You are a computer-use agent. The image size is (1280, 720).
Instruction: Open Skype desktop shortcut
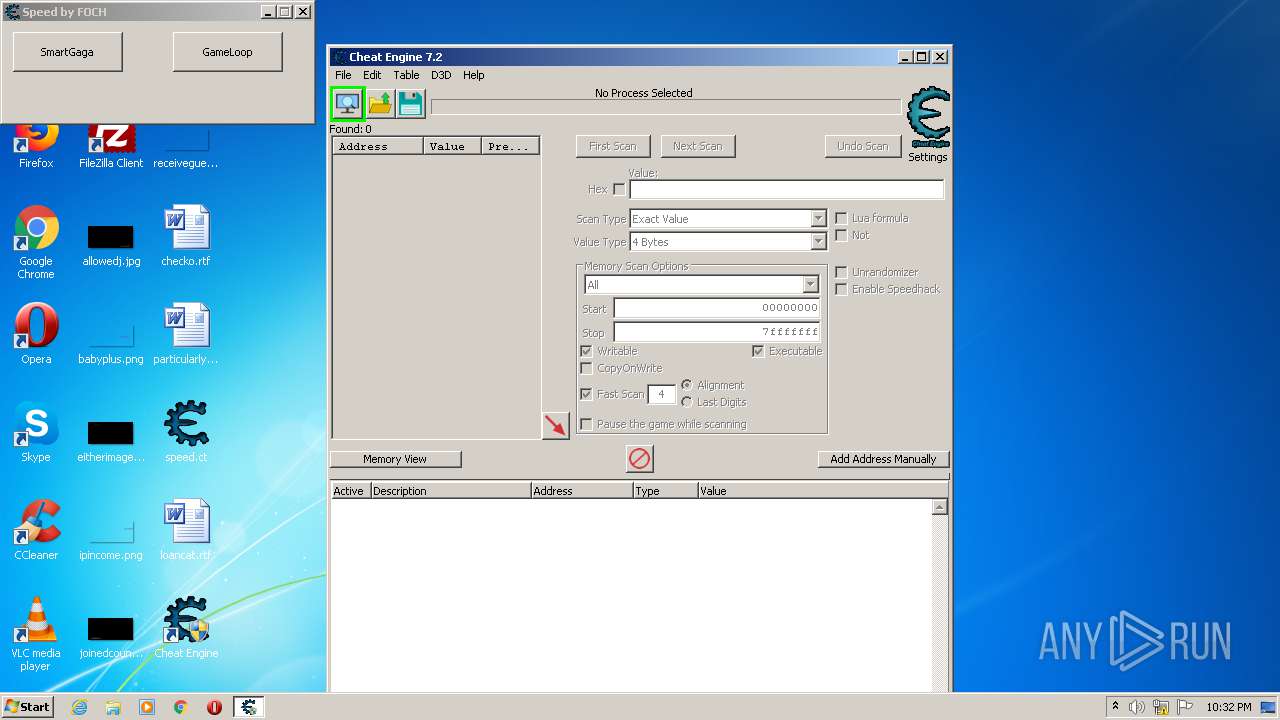(x=36, y=432)
